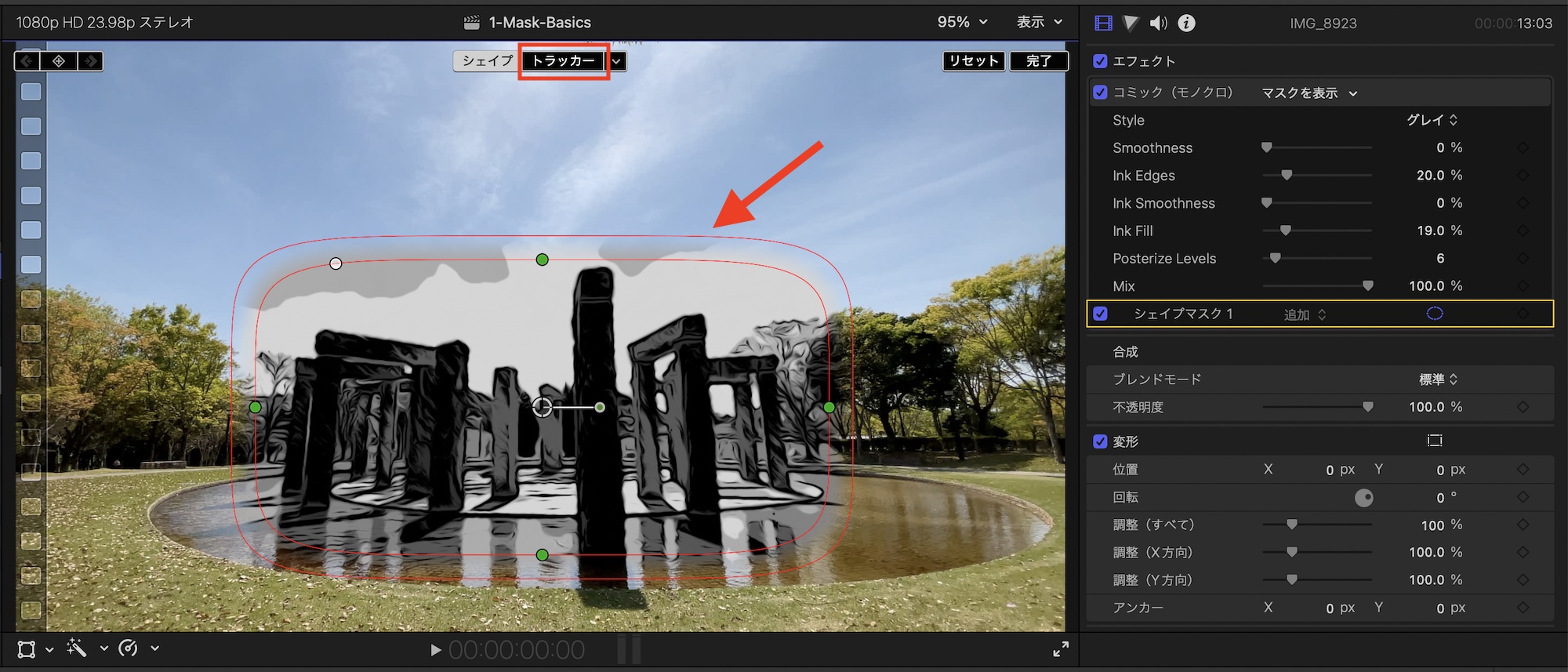
Task: Click shape mask oval icon in inspector
Action: pyautogui.click(x=1435, y=314)
